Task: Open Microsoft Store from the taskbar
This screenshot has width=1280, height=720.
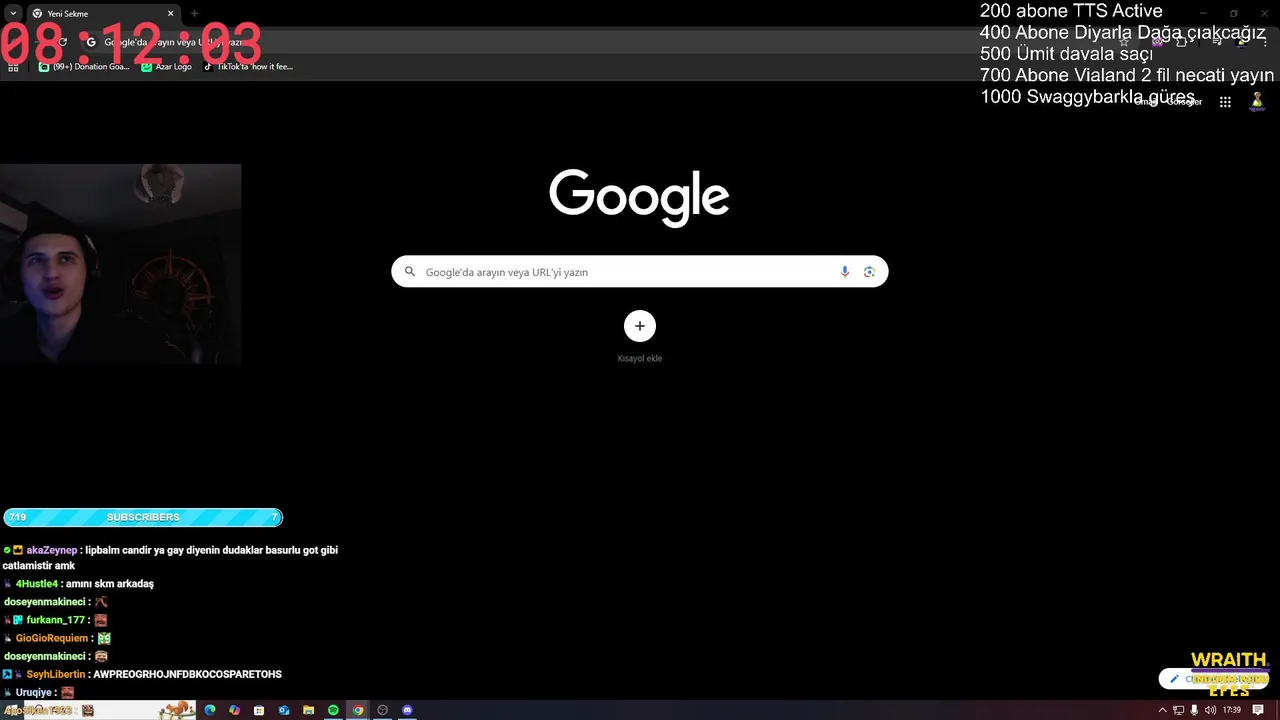Action: tap(259, 710)
